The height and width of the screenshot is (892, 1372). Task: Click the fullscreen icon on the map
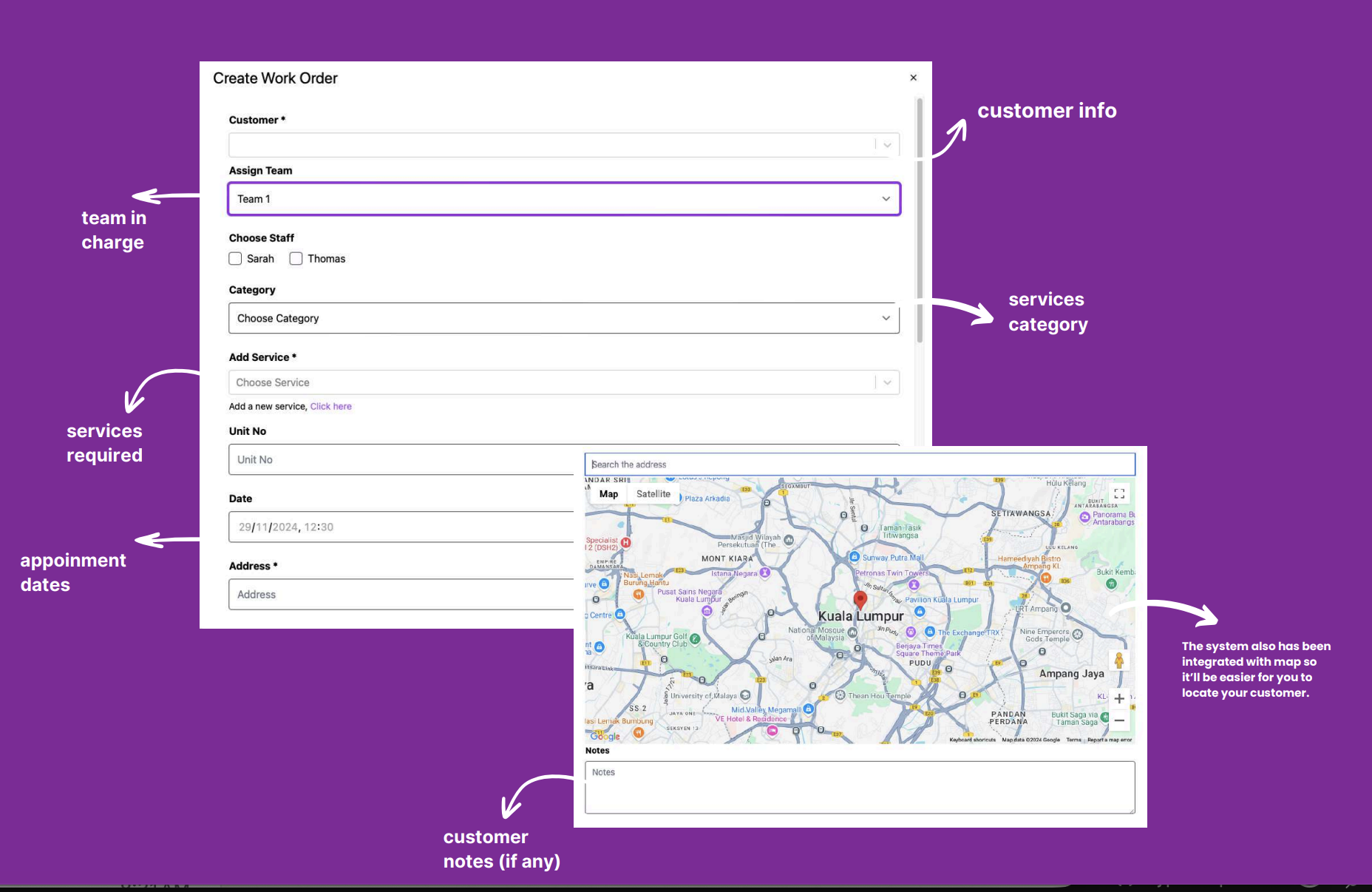coord(1118,493)
